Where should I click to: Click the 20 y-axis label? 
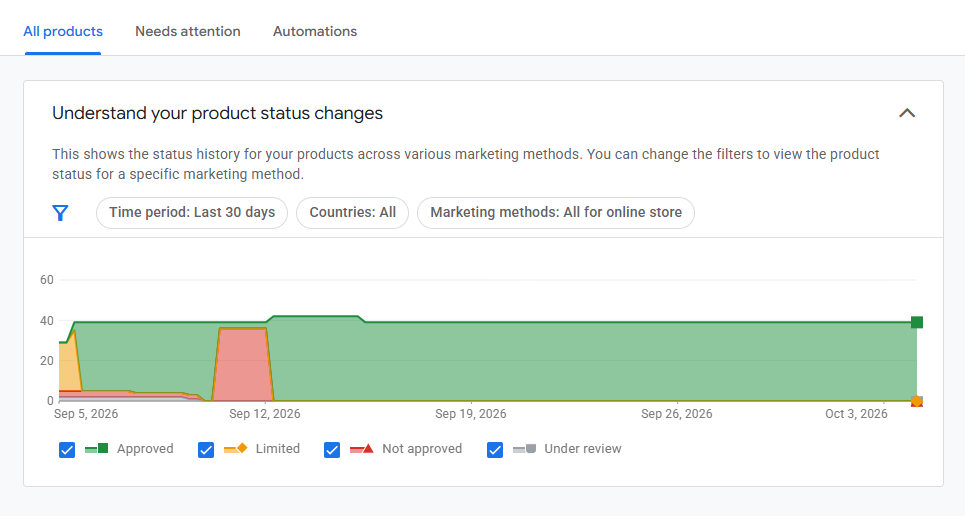pyautogui.click(x=47, y=361)
